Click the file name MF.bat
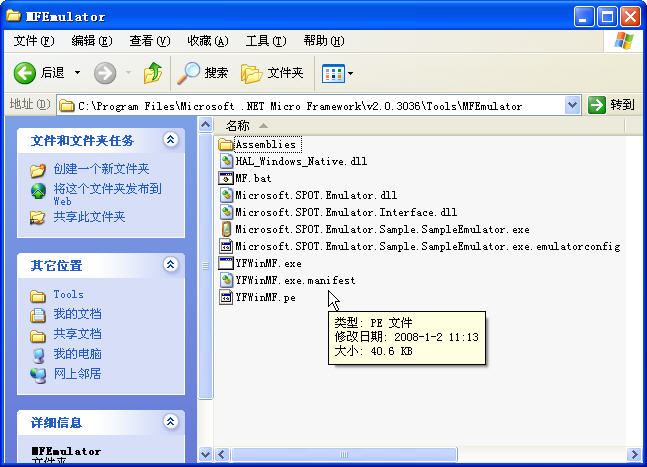This screenshot has width=647, height=467. point(253,178)
